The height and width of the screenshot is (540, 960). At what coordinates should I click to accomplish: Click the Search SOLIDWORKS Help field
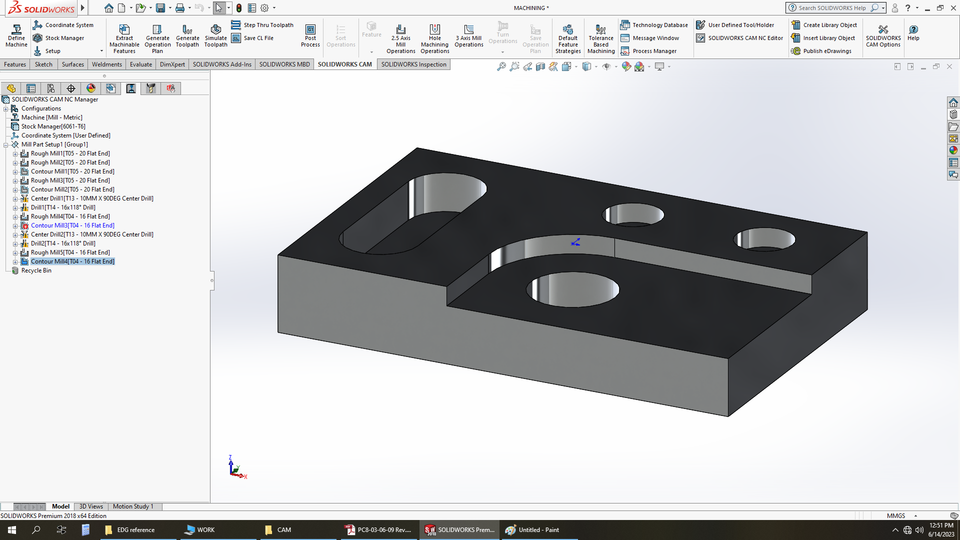point(836,8)
